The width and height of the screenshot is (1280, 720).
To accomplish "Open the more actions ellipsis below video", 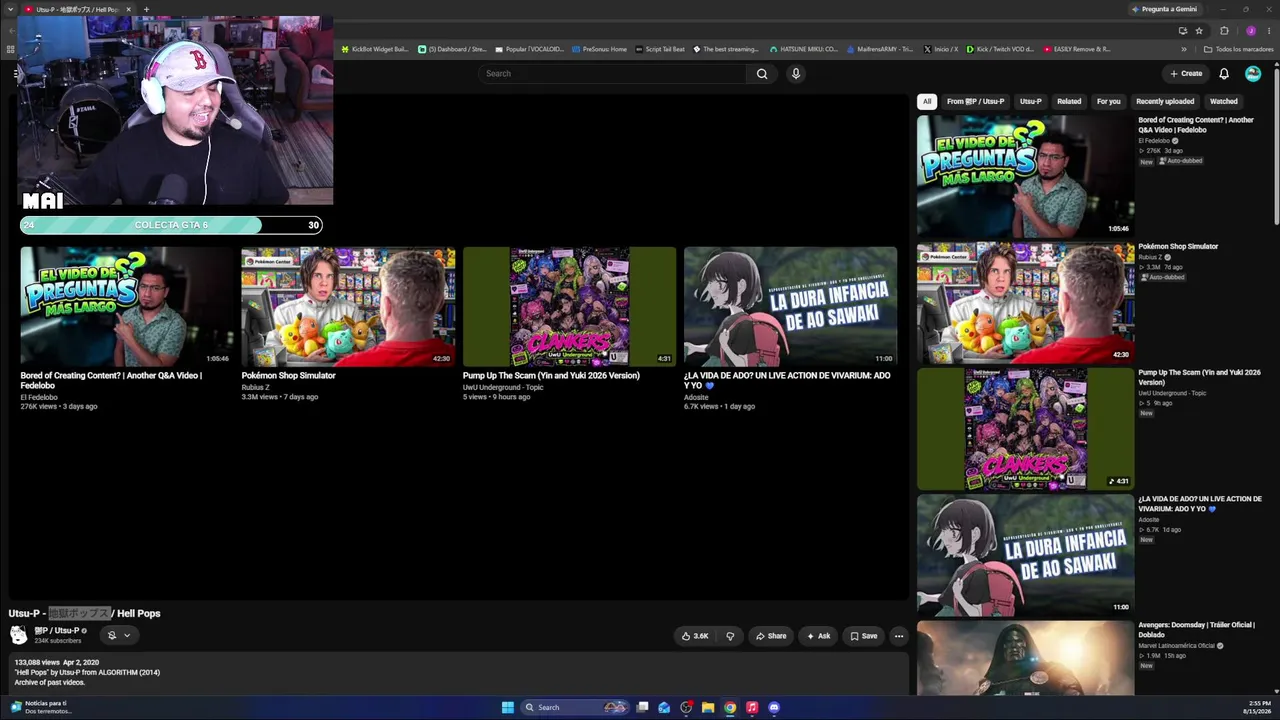I will click(x=899, y=636).
